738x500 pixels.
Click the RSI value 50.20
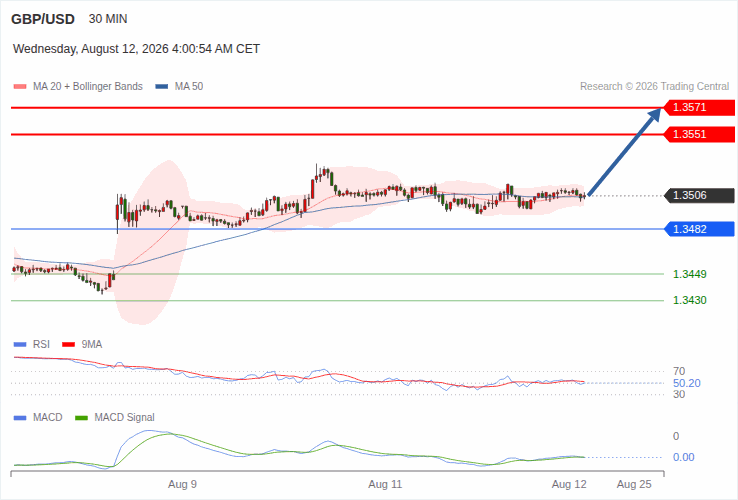tap(687, 383)
